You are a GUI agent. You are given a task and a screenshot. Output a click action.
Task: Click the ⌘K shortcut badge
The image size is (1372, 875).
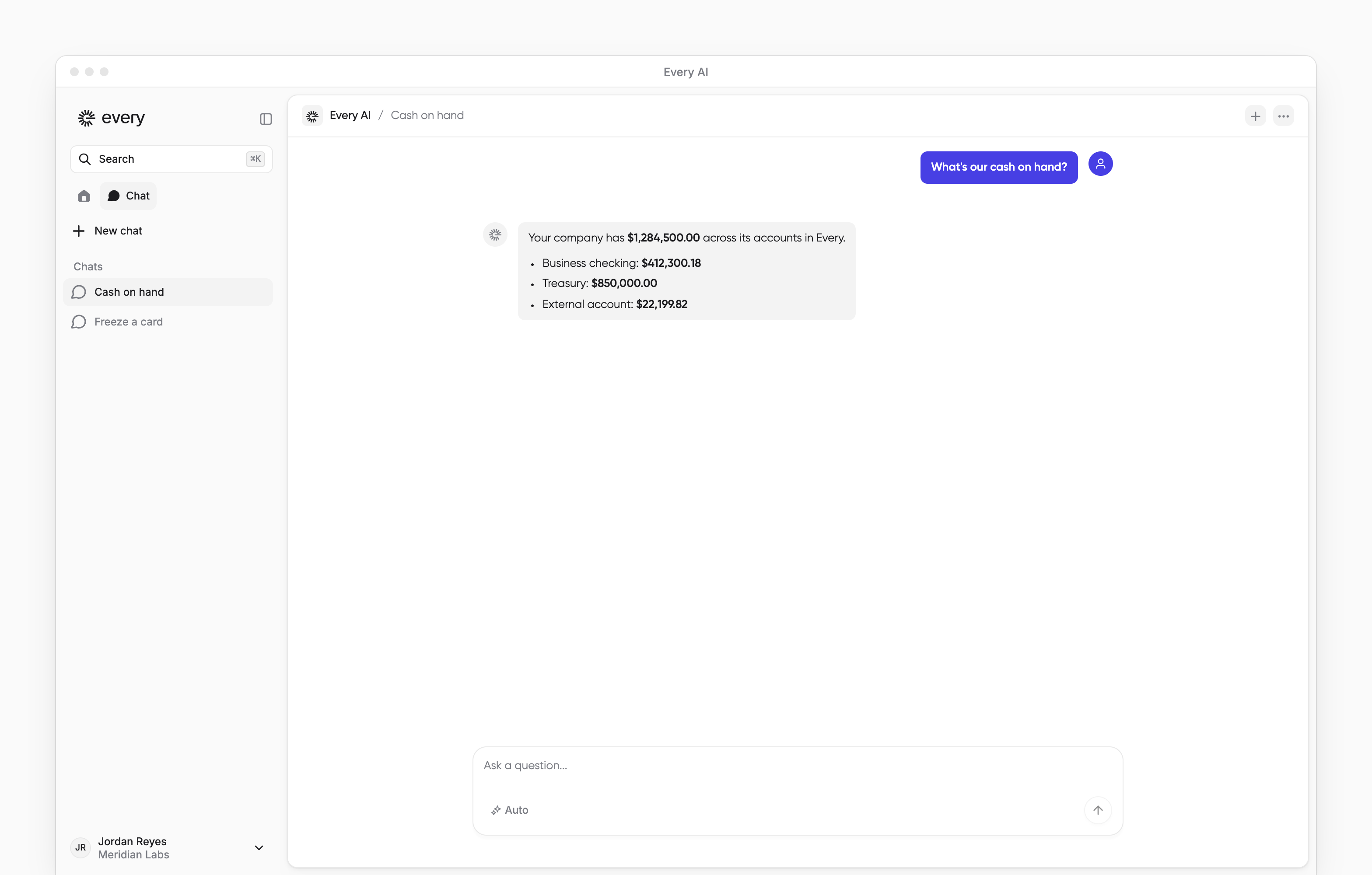(x=255, y=159)
